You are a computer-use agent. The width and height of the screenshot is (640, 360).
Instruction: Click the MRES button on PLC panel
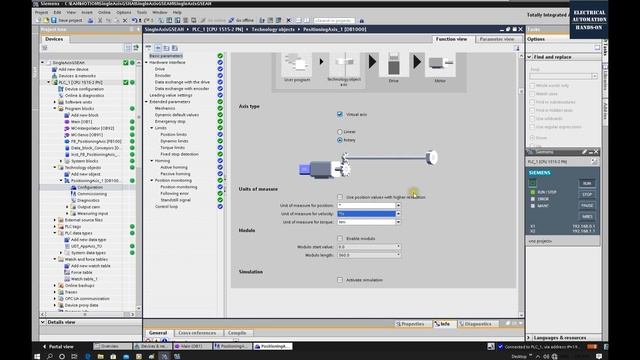click(x=587, y=217)
